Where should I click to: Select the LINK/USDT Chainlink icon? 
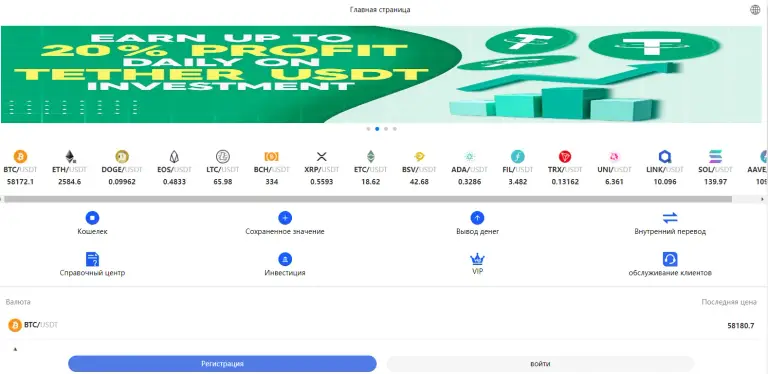[x=665, y=157]
